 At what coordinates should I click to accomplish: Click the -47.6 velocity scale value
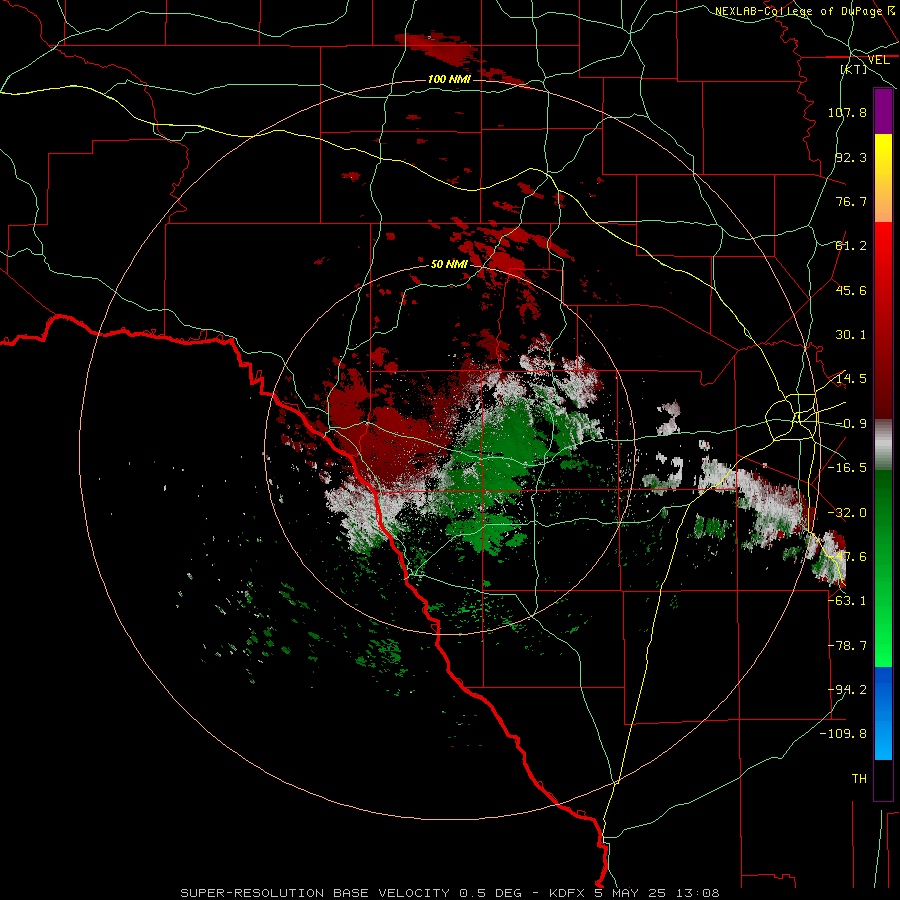(847, 557)
